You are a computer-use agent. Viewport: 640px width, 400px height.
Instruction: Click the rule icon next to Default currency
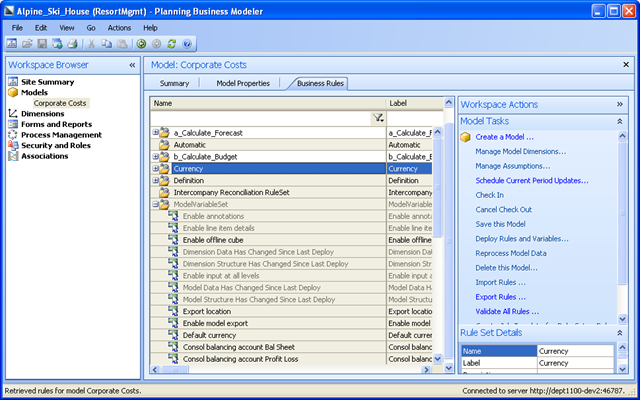point(173,335)
